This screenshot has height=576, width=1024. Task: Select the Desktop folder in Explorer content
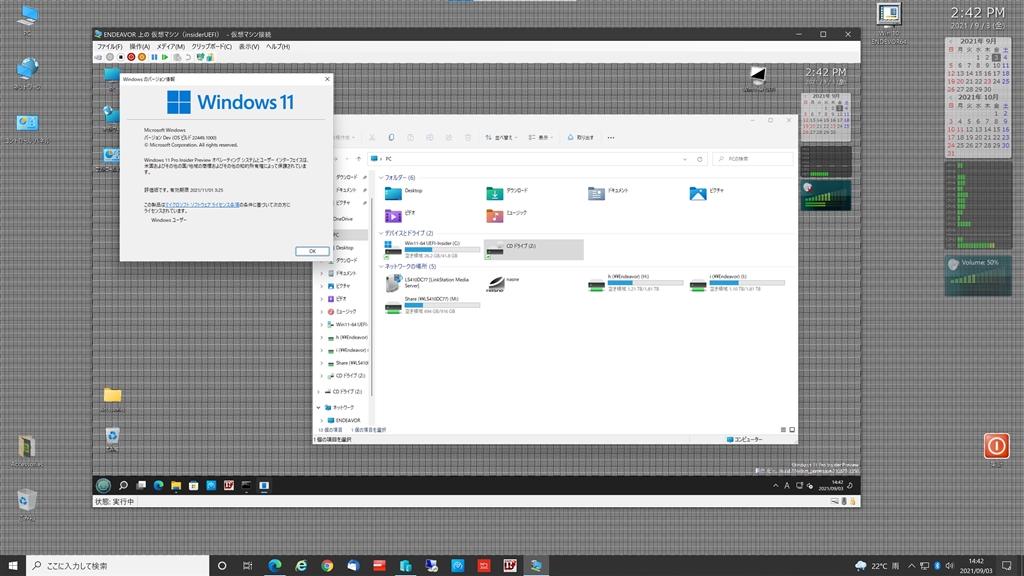[404, 193]
